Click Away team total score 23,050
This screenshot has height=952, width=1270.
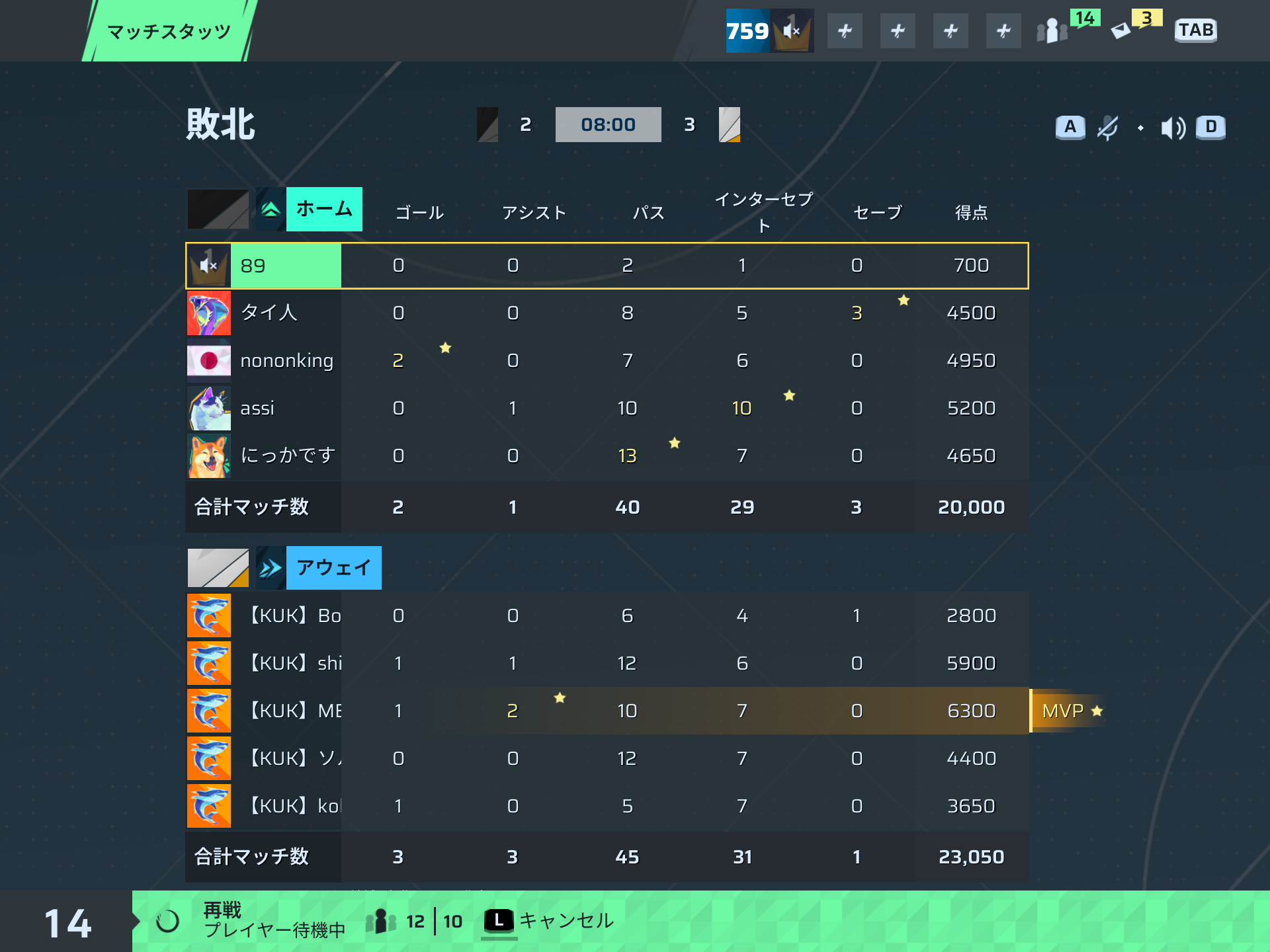click(971, 857)
